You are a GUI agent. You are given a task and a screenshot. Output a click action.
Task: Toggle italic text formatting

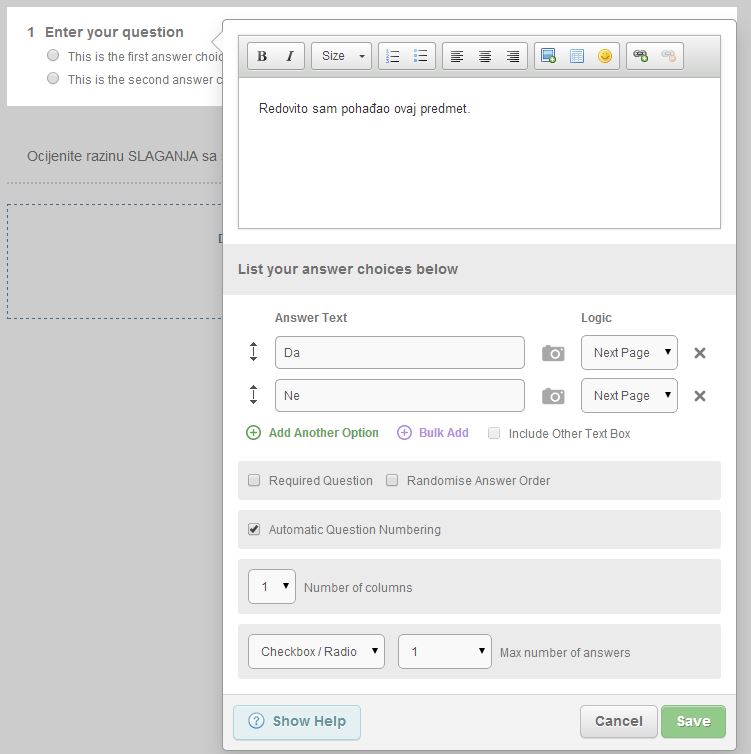290,56
